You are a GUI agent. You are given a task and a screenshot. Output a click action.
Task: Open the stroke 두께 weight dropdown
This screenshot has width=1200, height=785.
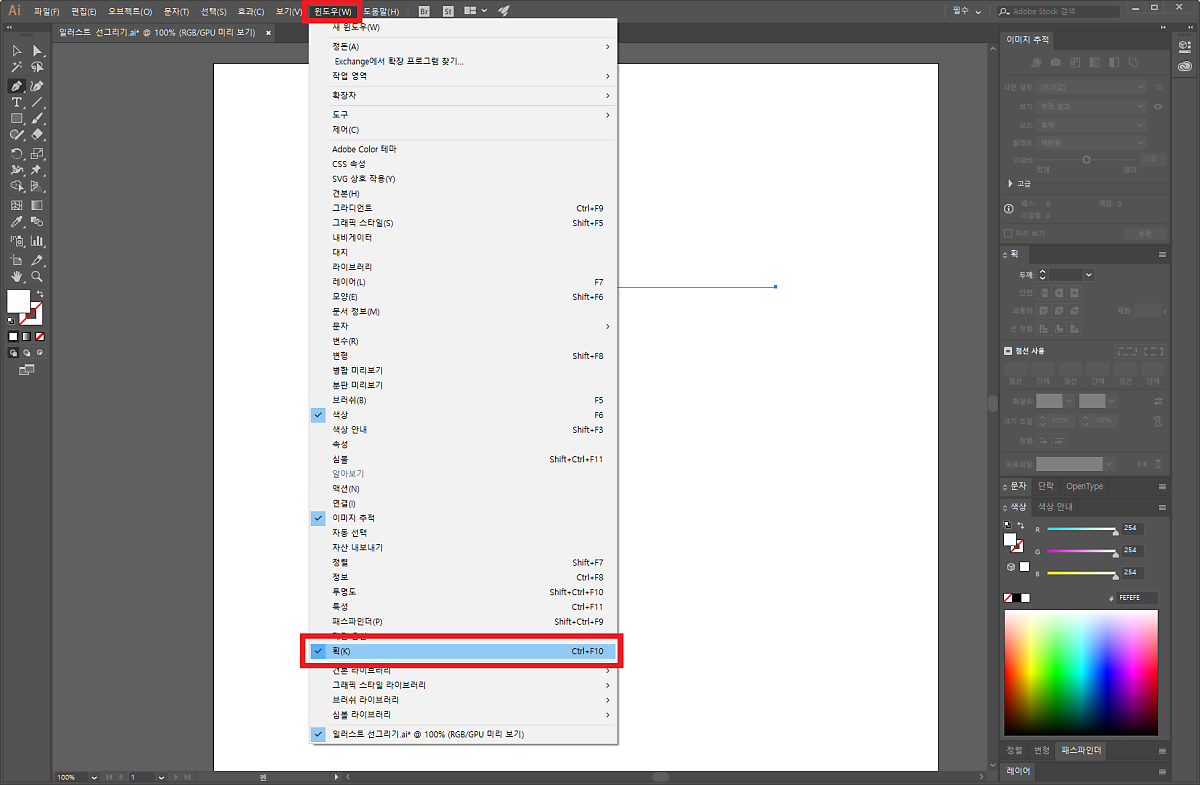pyautogui.click(x=1088, y=275)
